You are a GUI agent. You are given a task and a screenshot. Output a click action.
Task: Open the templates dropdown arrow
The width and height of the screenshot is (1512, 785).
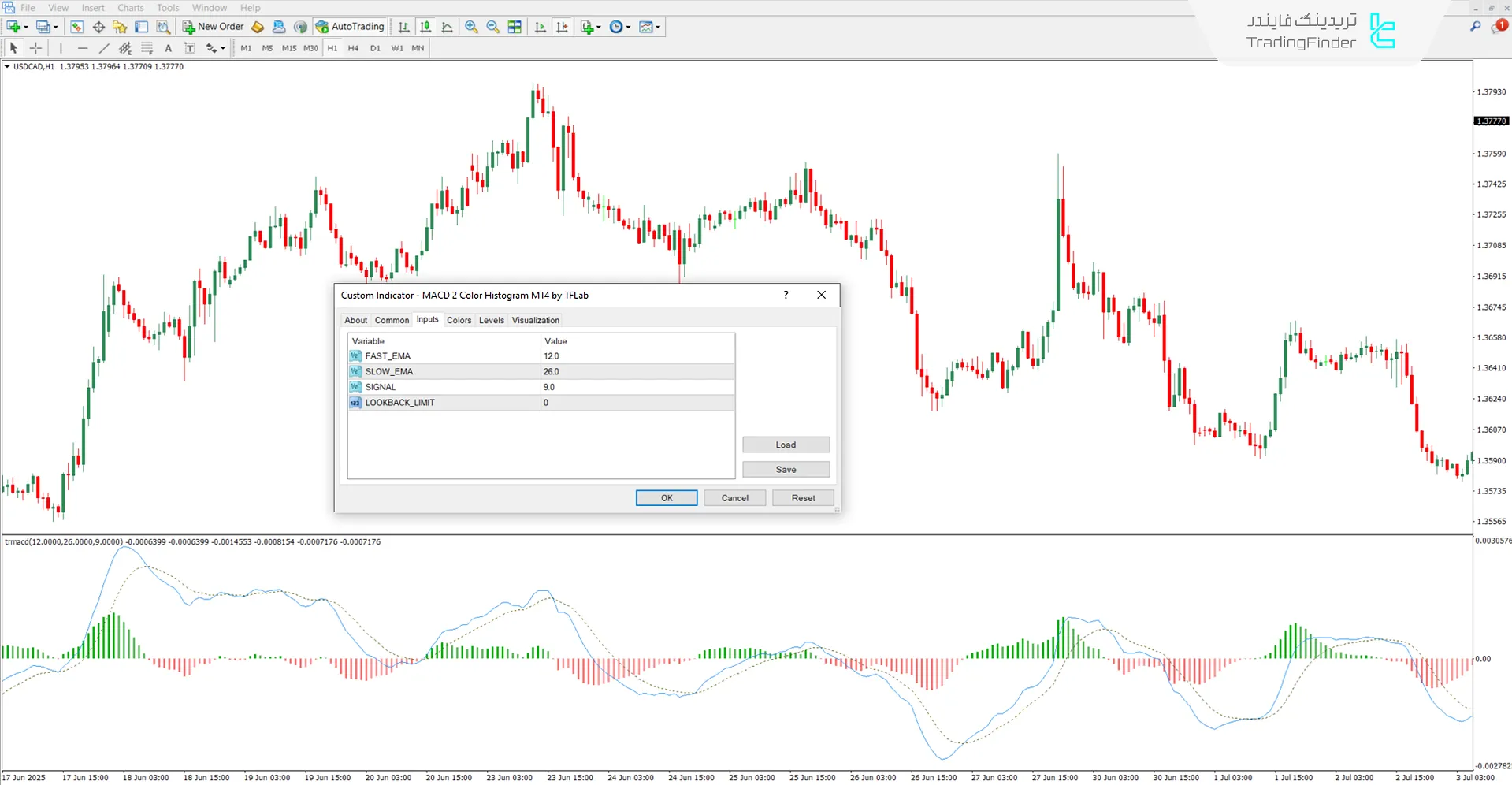tap(658, 27)
